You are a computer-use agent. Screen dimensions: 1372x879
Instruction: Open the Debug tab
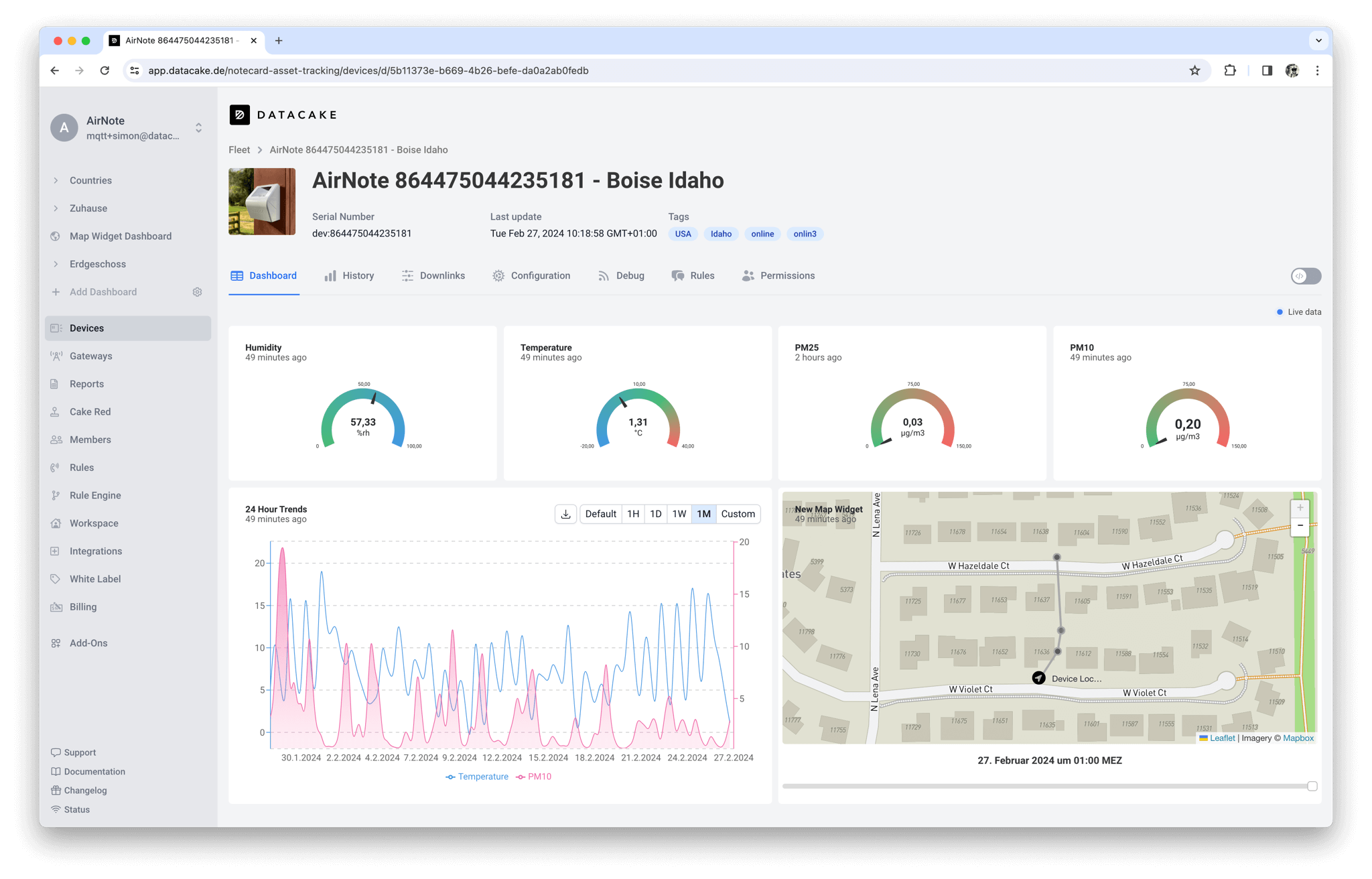pos(621,276)
